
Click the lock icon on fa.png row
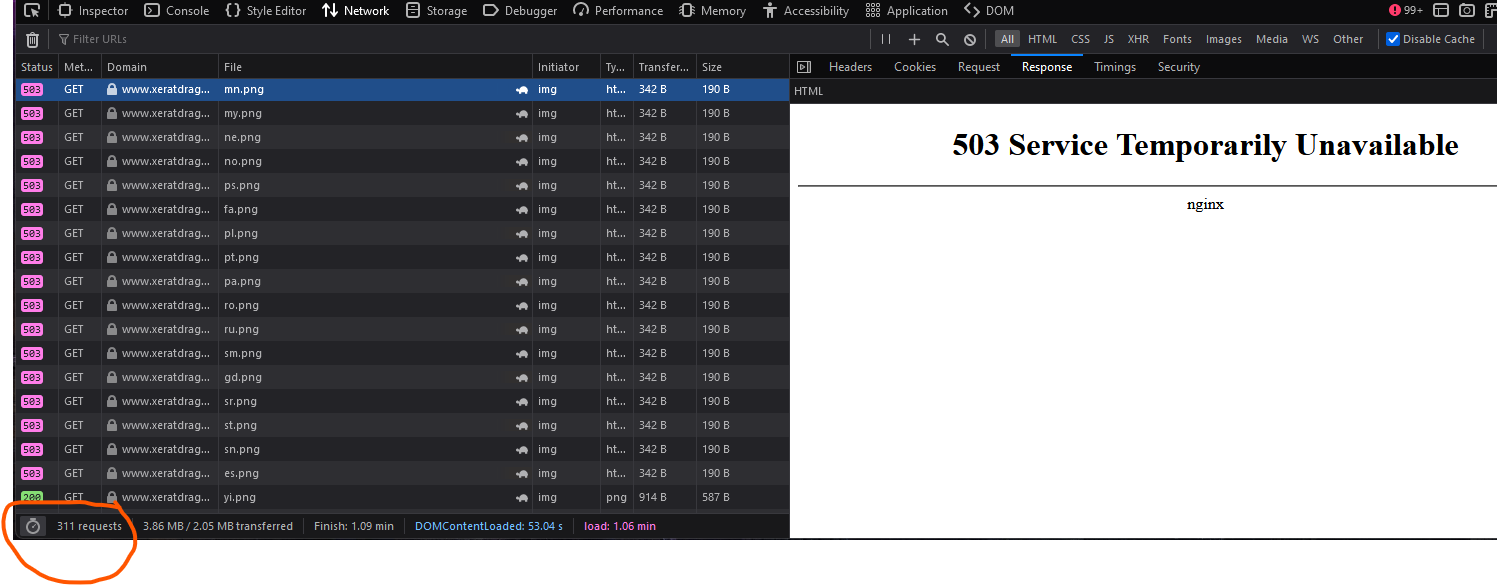coord(112,209)
